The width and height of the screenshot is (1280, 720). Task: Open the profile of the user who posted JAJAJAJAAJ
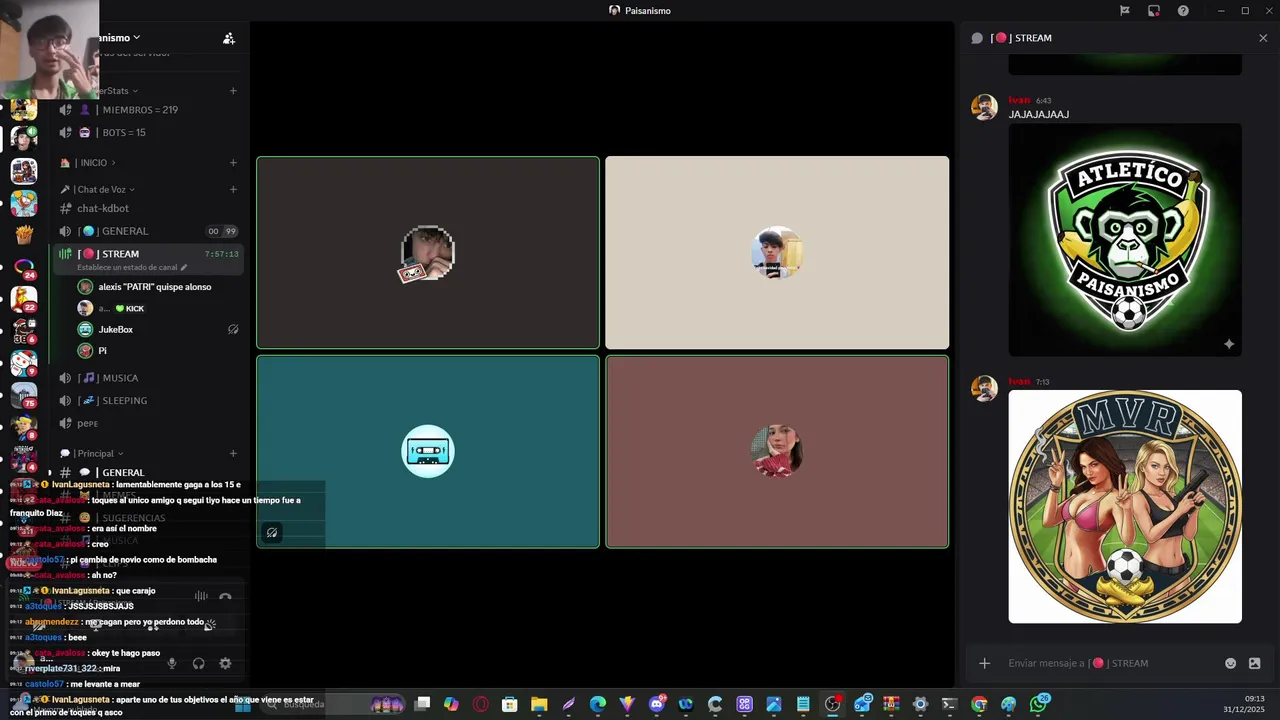(984, 107)
